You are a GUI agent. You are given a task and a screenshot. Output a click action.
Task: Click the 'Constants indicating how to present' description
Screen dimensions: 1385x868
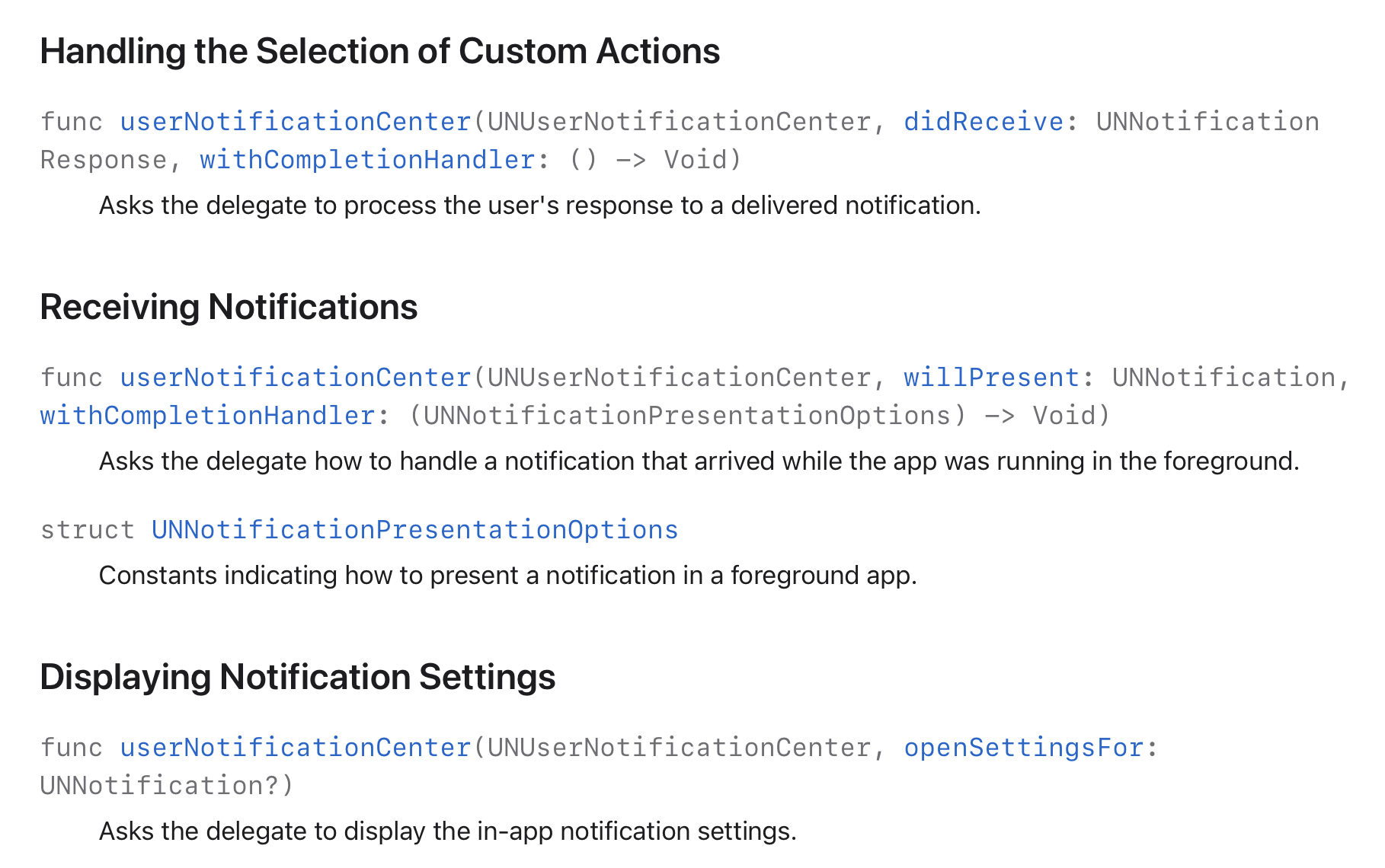click(x=508, y=576)
